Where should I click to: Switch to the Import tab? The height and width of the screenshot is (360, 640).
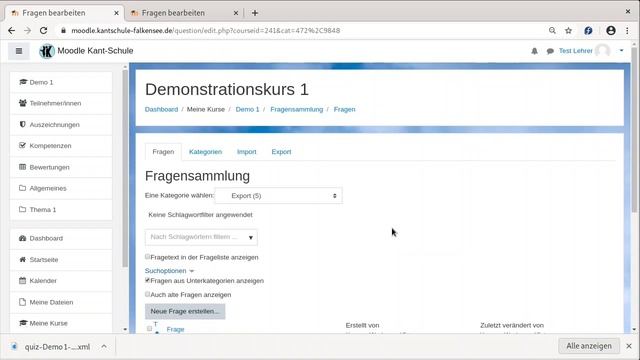tap(247, 152)
